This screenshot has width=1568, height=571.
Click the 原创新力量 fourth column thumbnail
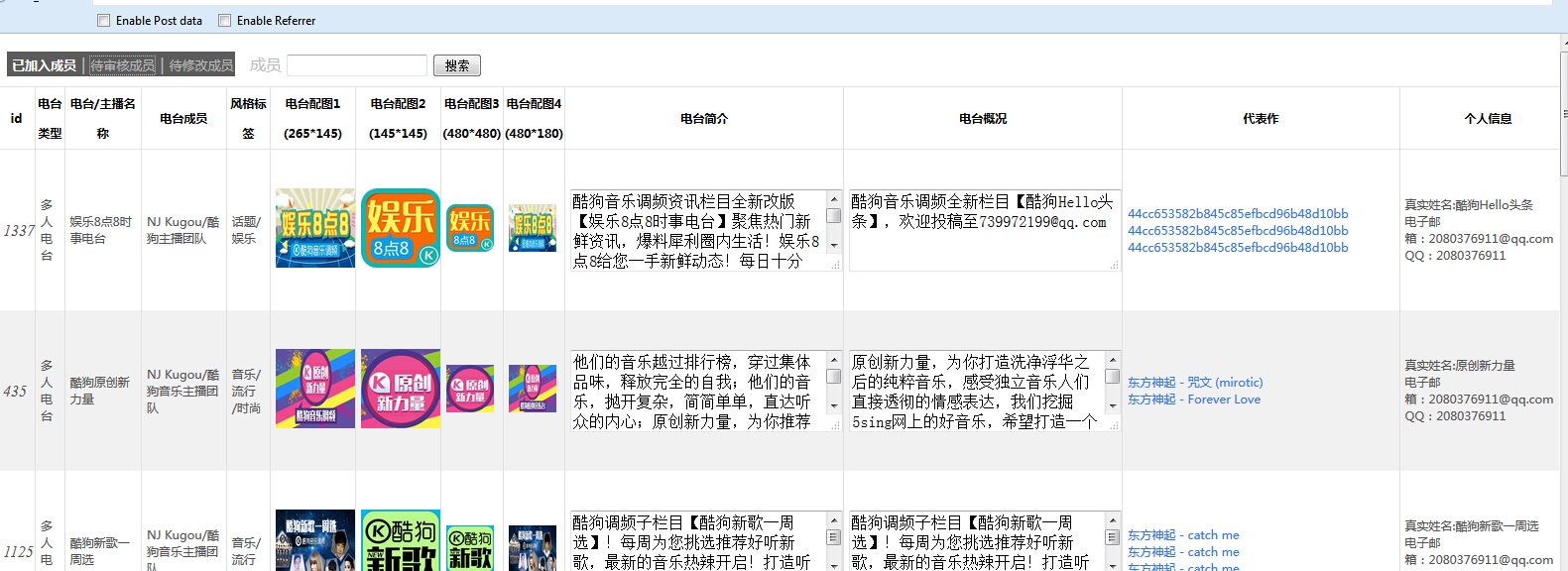[x=533, y=389]
